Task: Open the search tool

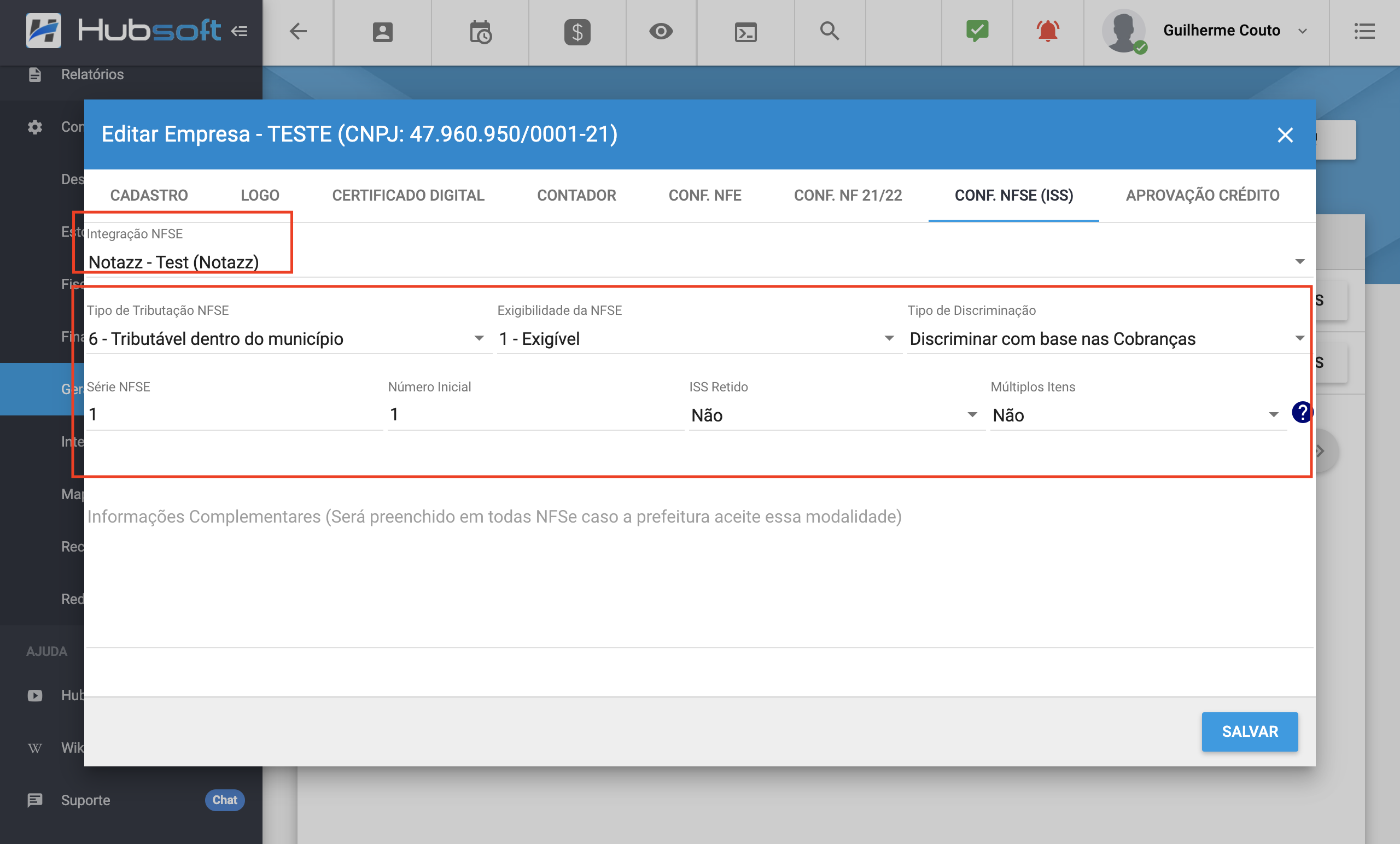Action: point(829,32)
